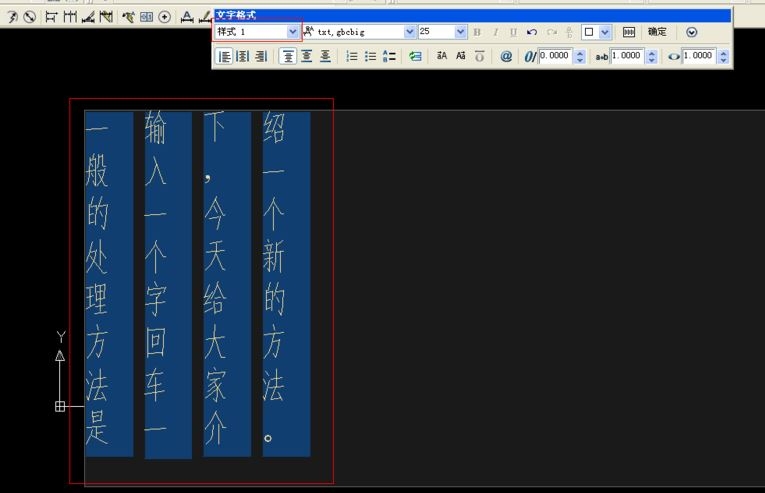Open the @ symbol insert menu

(x=506, y=56)
